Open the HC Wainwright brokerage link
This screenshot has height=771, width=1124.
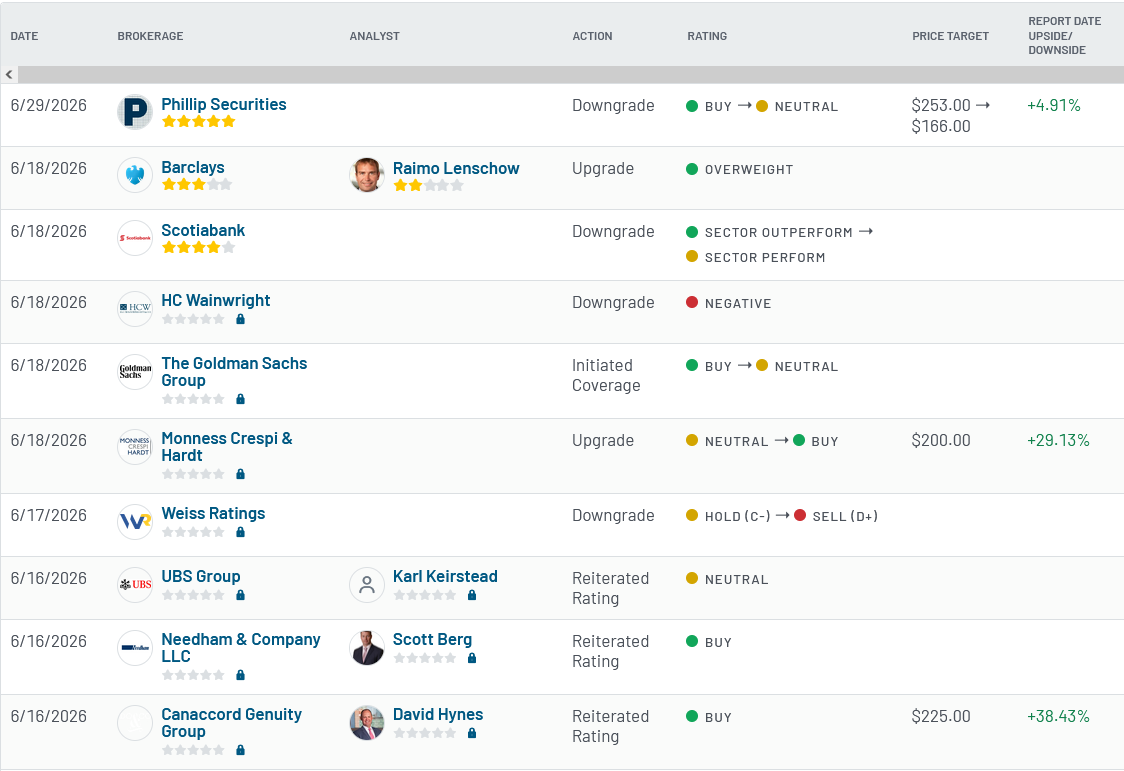(x=216, y=300)
